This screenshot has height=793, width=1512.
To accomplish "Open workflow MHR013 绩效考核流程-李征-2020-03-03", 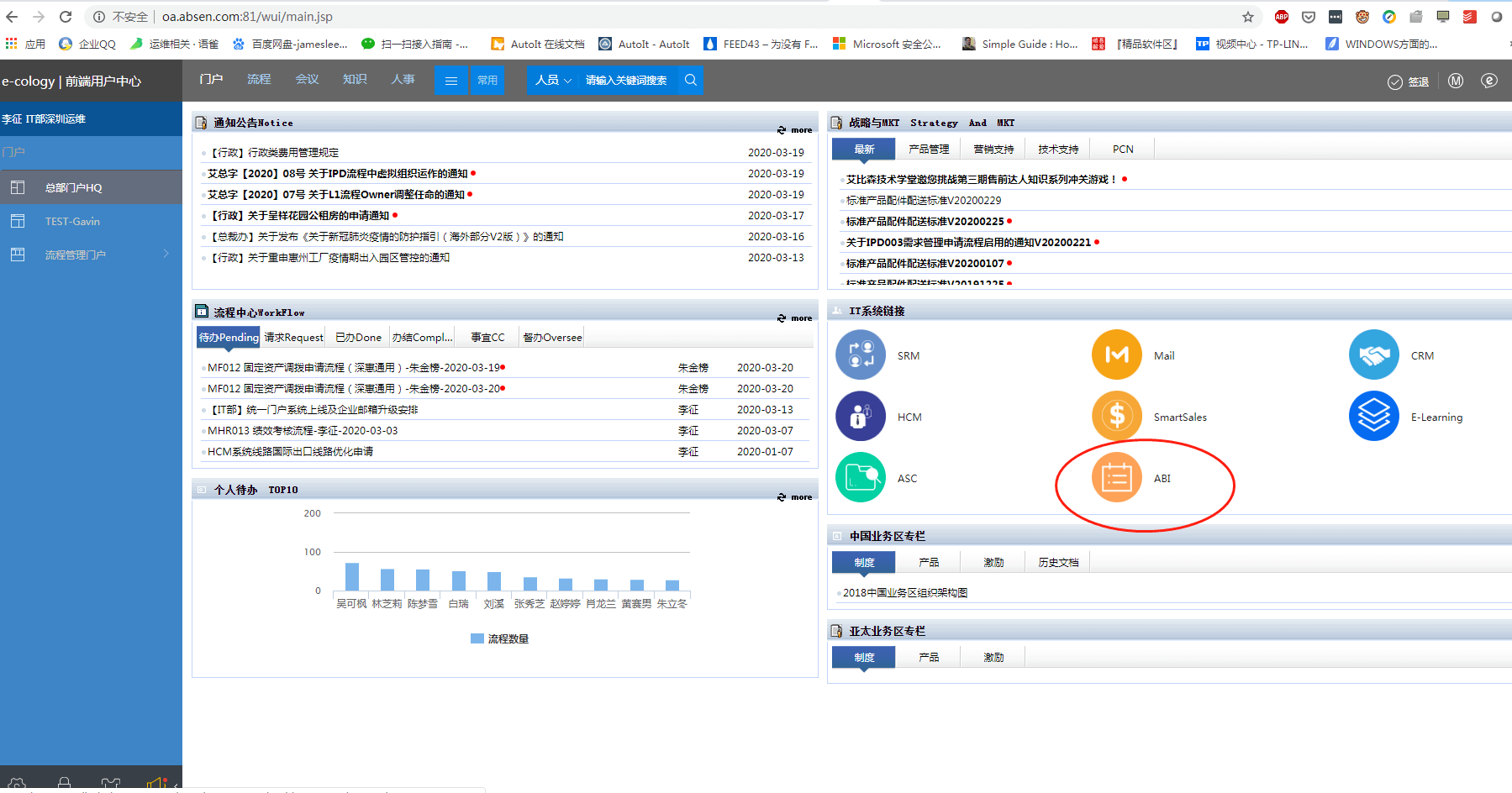I will coord(303,431).
